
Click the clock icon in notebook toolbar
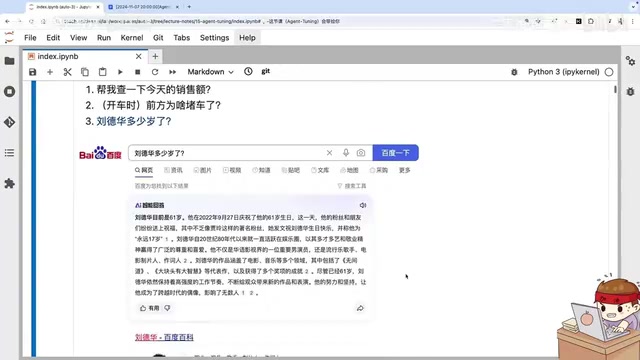tap(248, 71)
